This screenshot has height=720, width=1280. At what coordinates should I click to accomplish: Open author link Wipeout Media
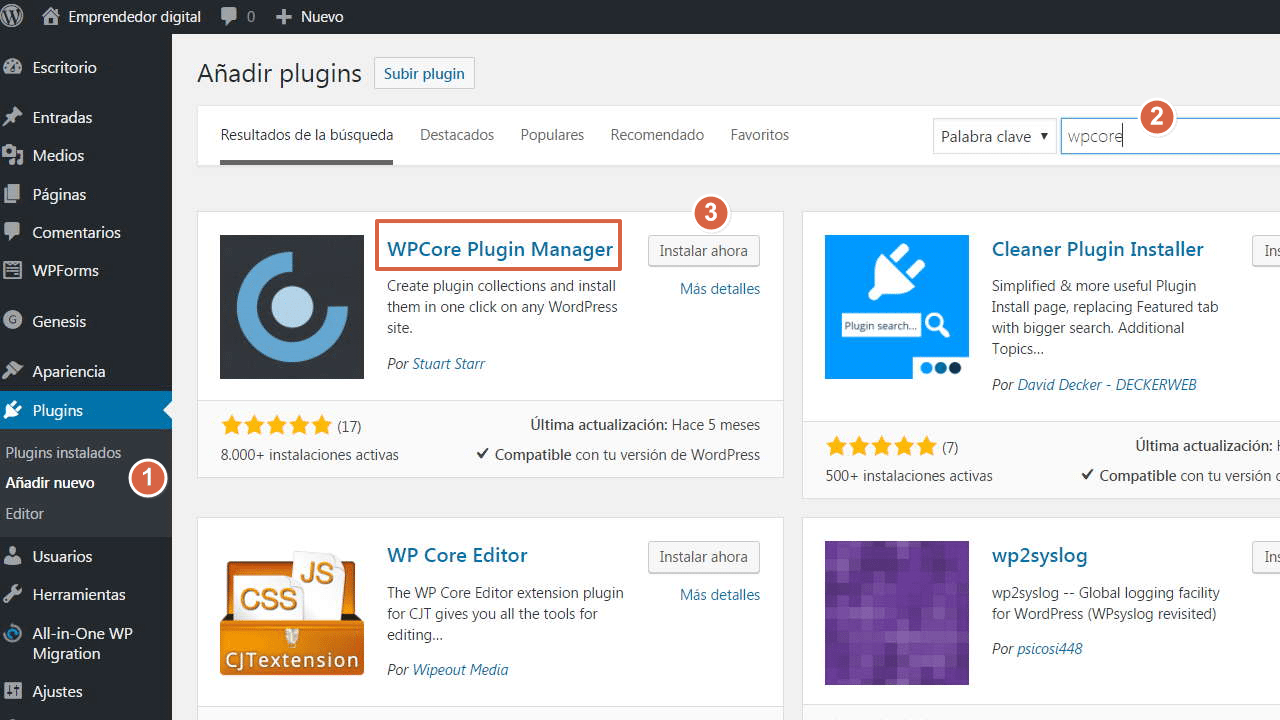pos(461,670)
